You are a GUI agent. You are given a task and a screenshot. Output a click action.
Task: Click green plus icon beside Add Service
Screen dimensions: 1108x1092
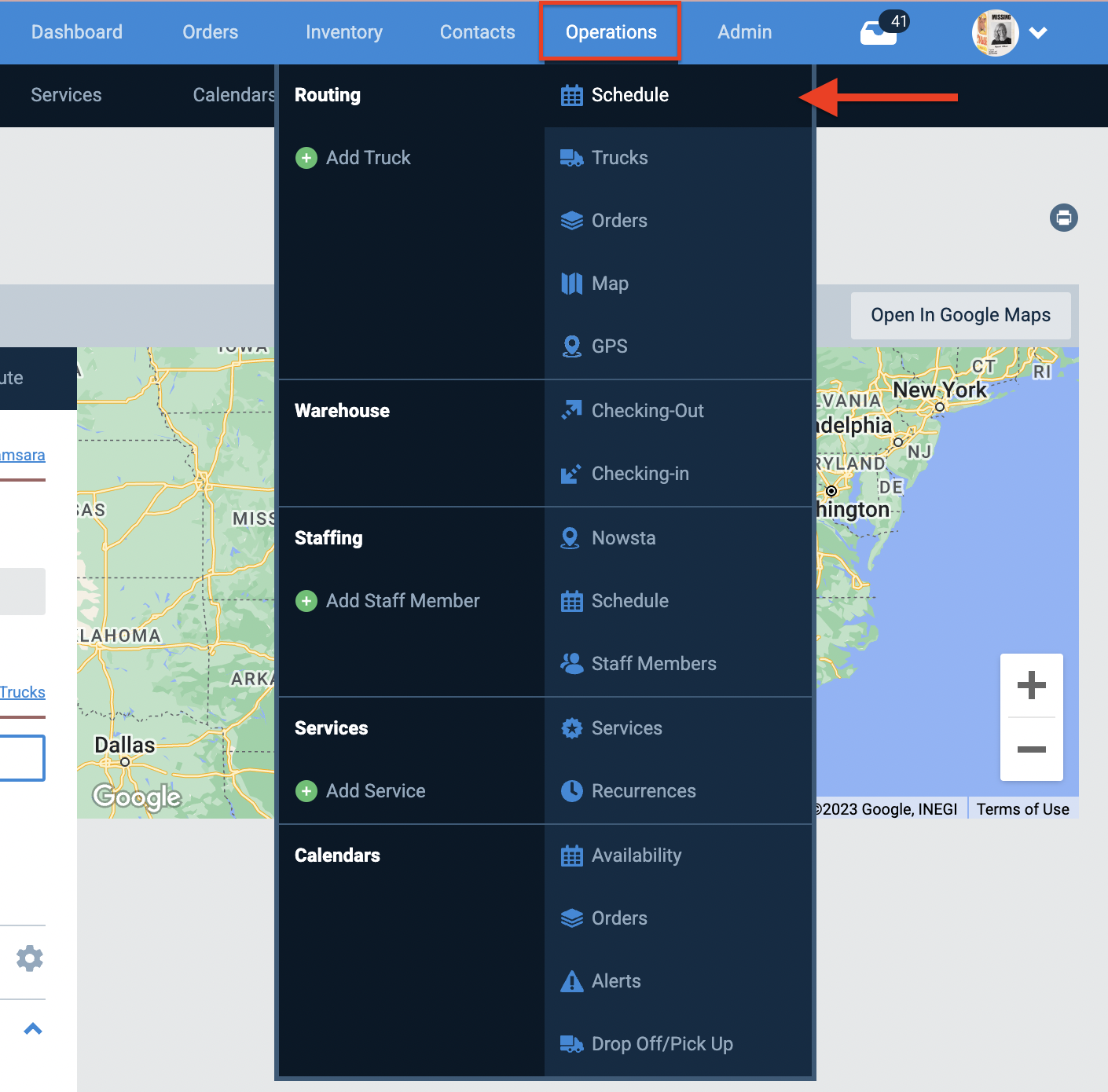pos(306,791)
